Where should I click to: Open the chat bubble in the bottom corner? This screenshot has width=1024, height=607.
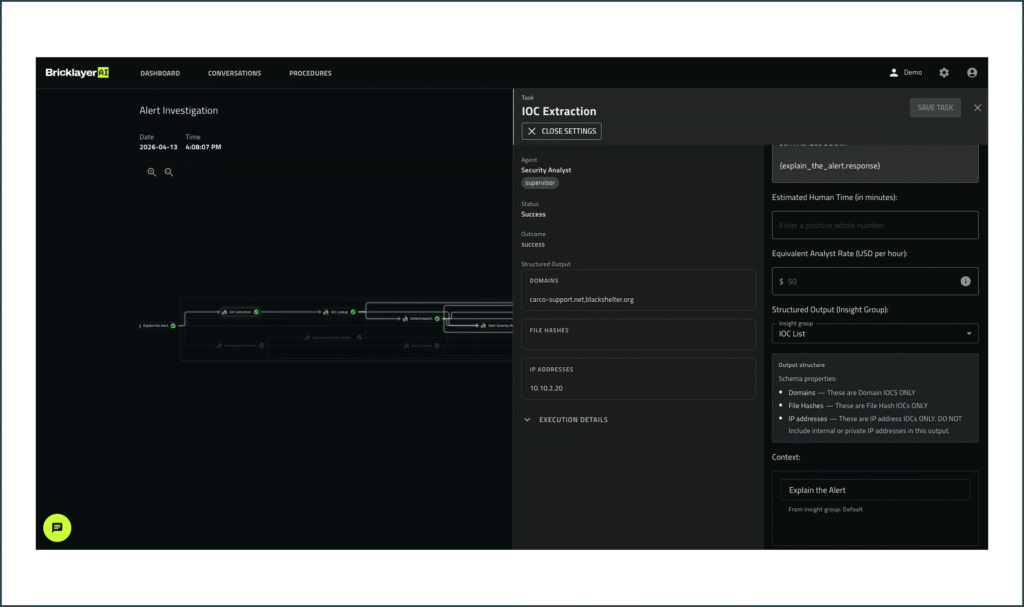57,528
